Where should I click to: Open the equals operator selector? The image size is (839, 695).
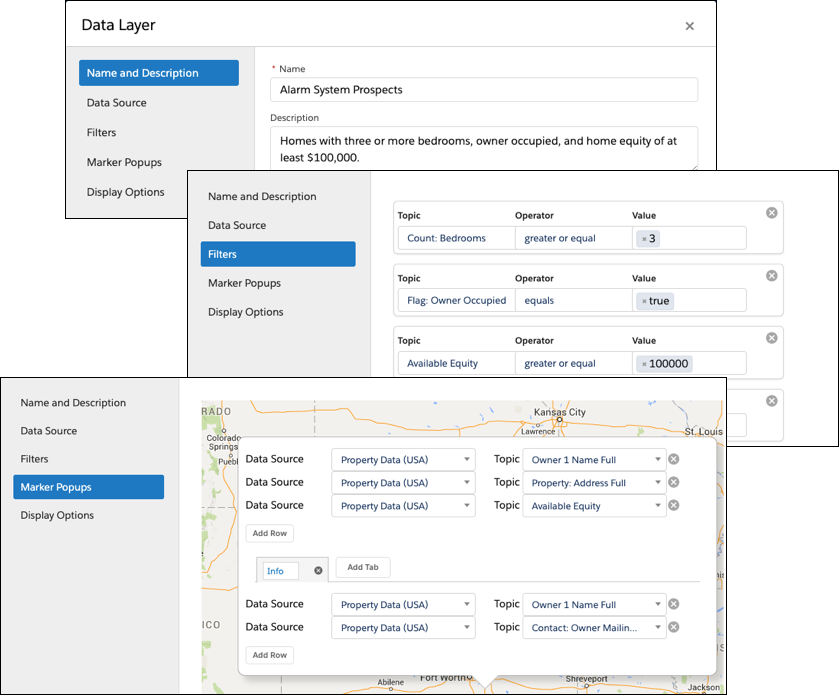573,300
